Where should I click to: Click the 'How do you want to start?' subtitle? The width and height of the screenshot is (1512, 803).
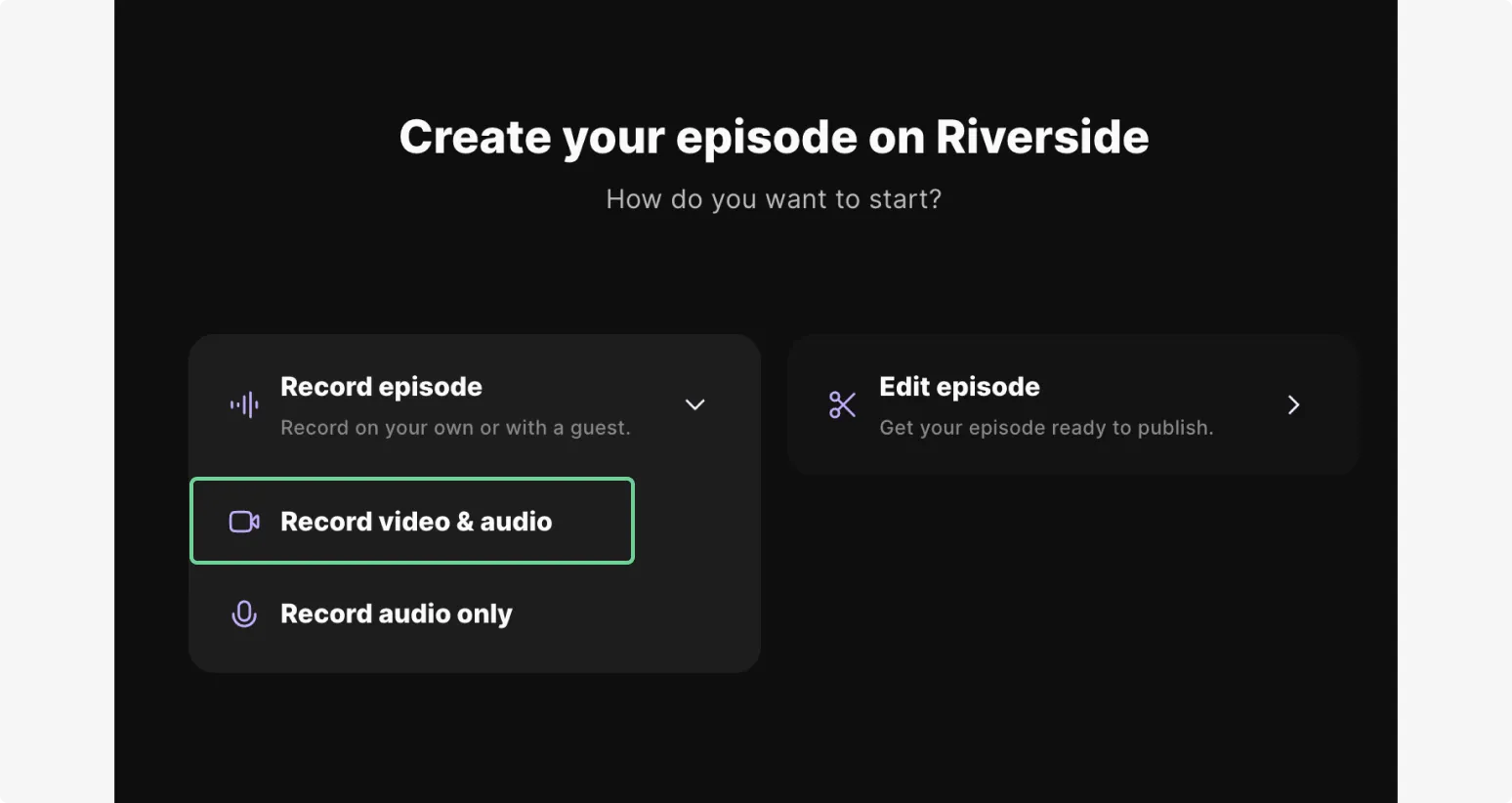(x=774, y=199)
